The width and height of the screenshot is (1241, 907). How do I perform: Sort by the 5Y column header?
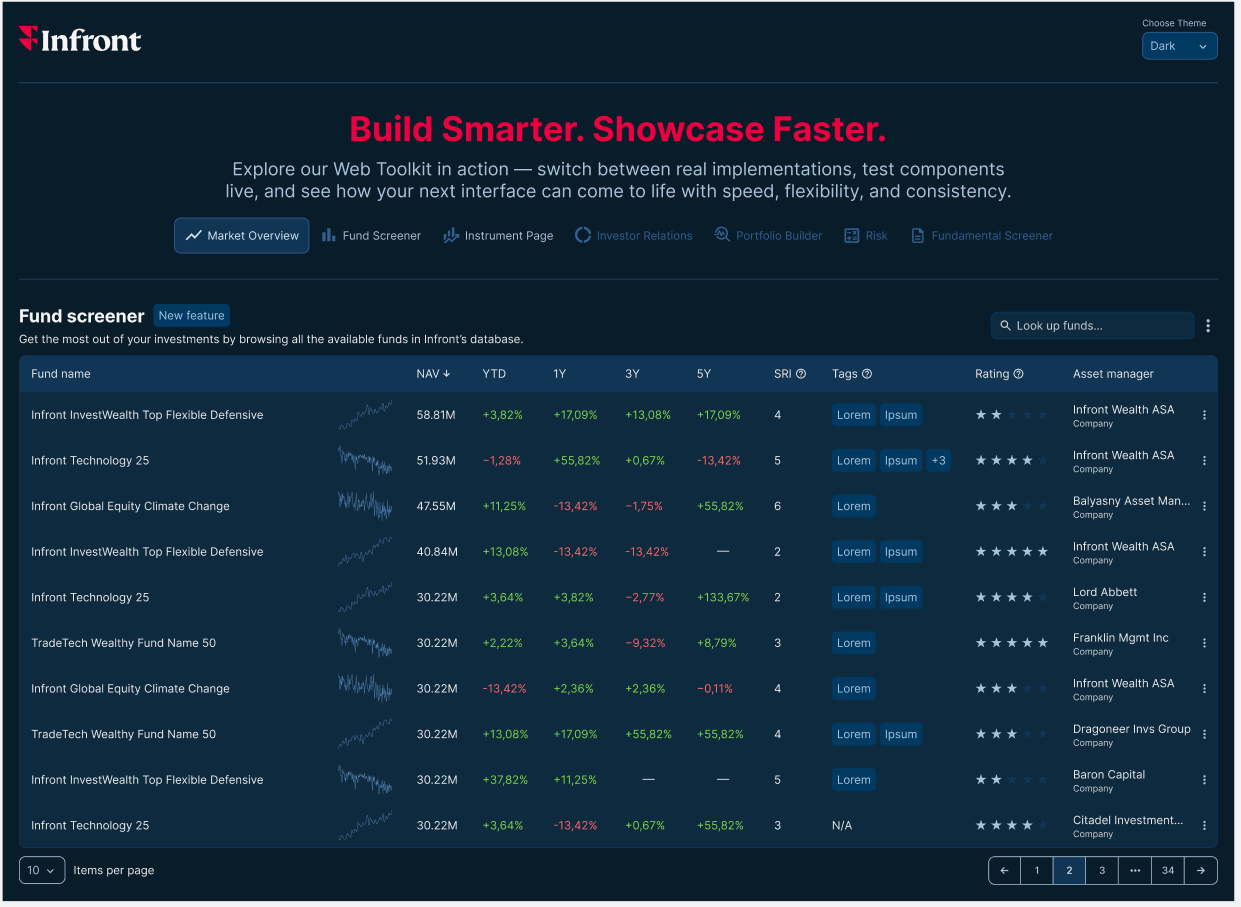click(x=704, y=374)
